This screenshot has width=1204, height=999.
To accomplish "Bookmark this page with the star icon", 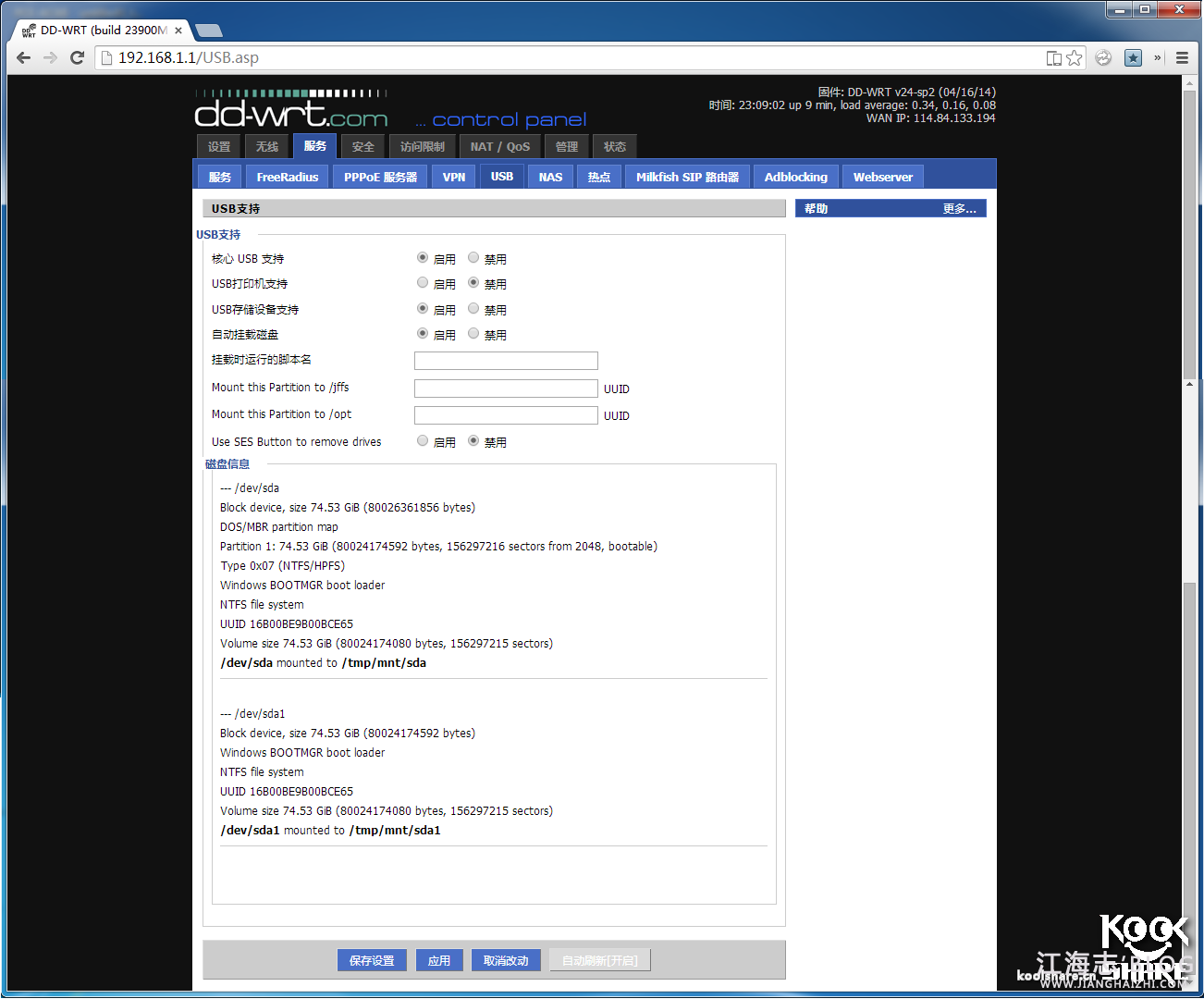I will tap(1074, 57).
